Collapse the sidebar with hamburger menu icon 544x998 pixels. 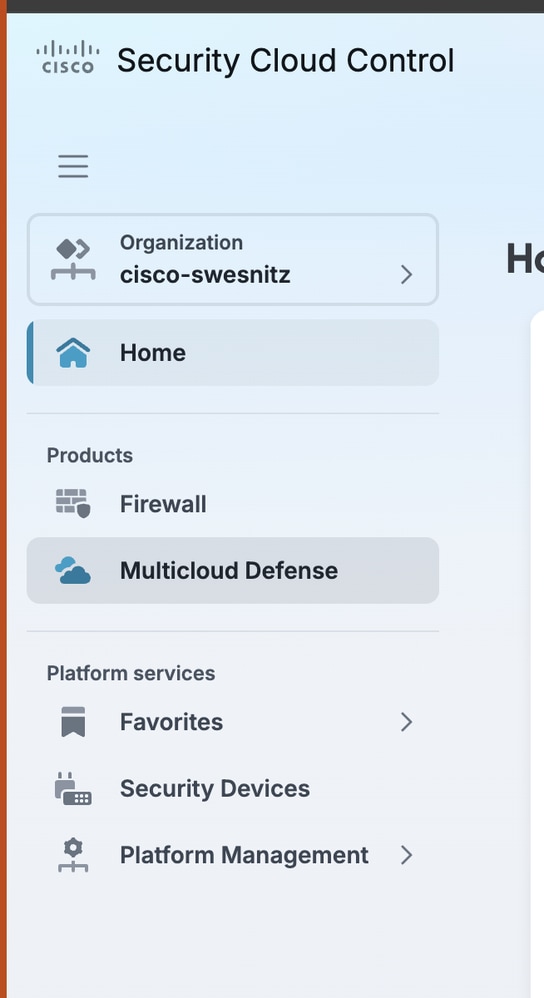coord(73,166)
